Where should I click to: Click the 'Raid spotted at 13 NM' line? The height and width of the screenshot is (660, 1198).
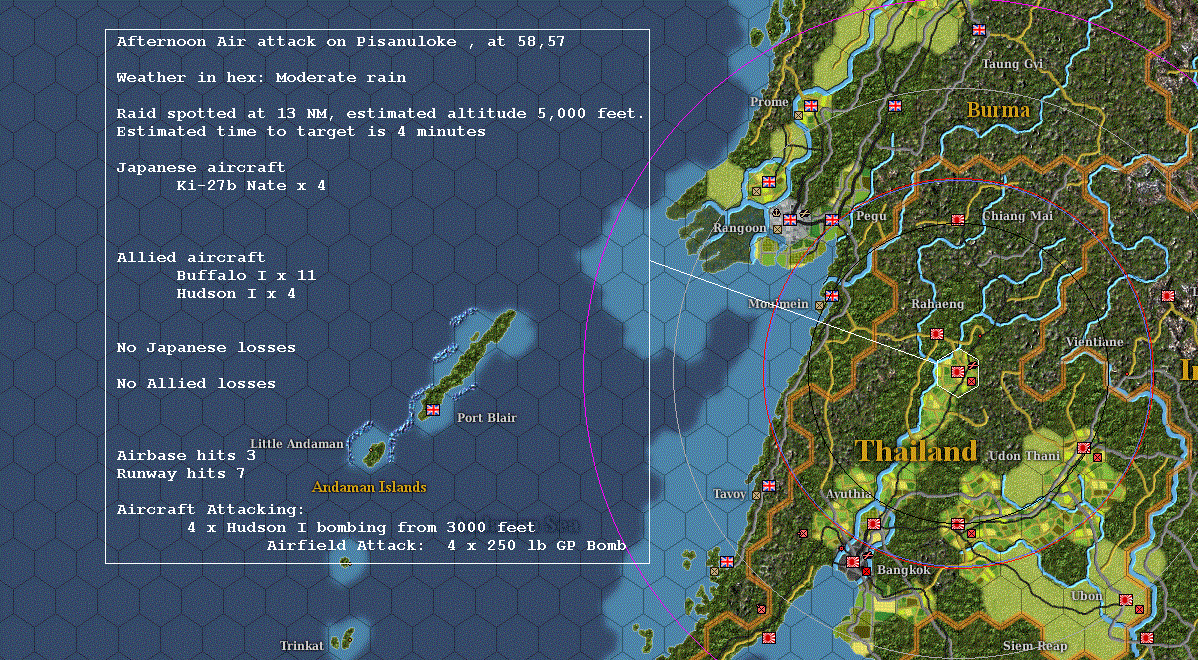click(x=380, y=113)
